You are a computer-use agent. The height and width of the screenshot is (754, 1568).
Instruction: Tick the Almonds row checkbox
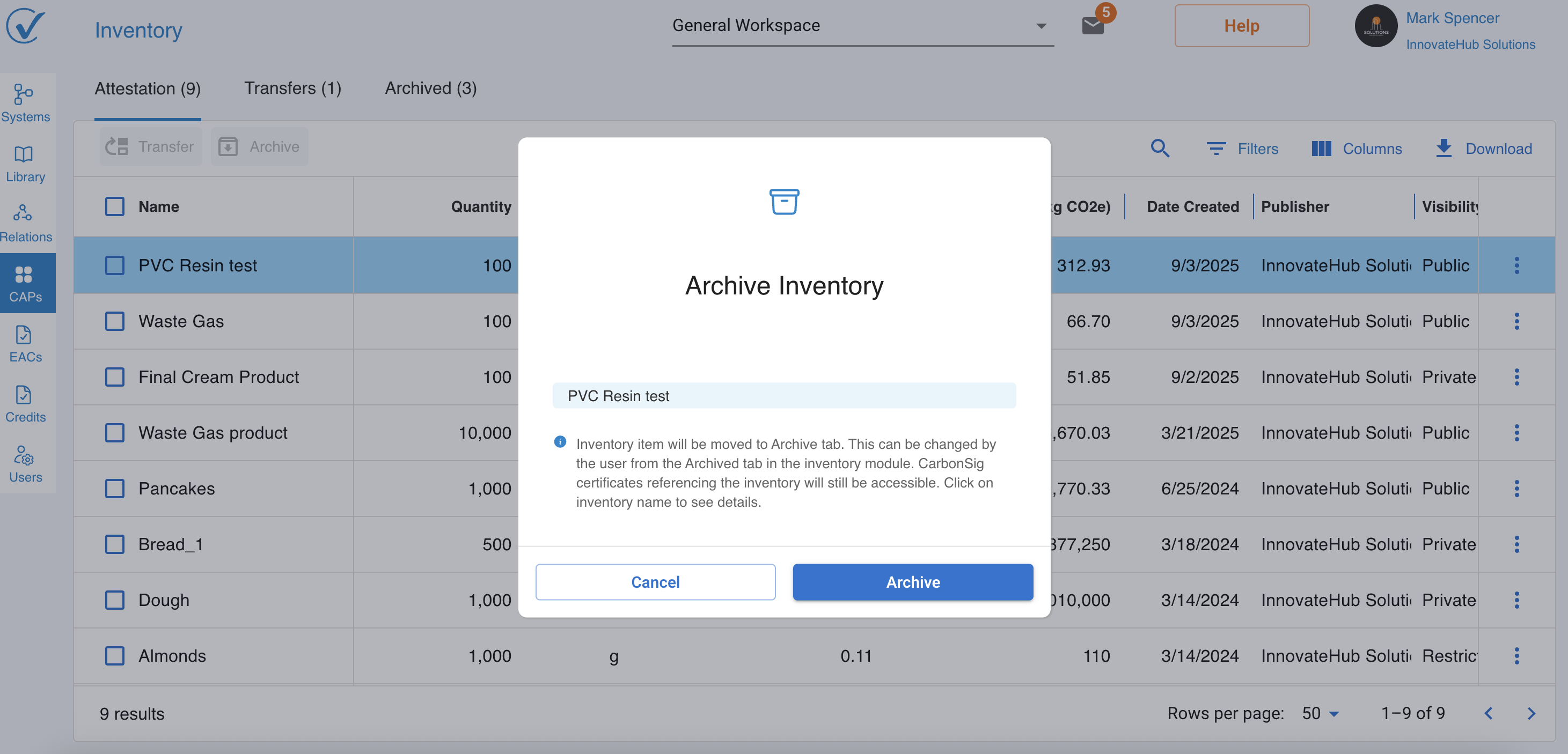114,655
